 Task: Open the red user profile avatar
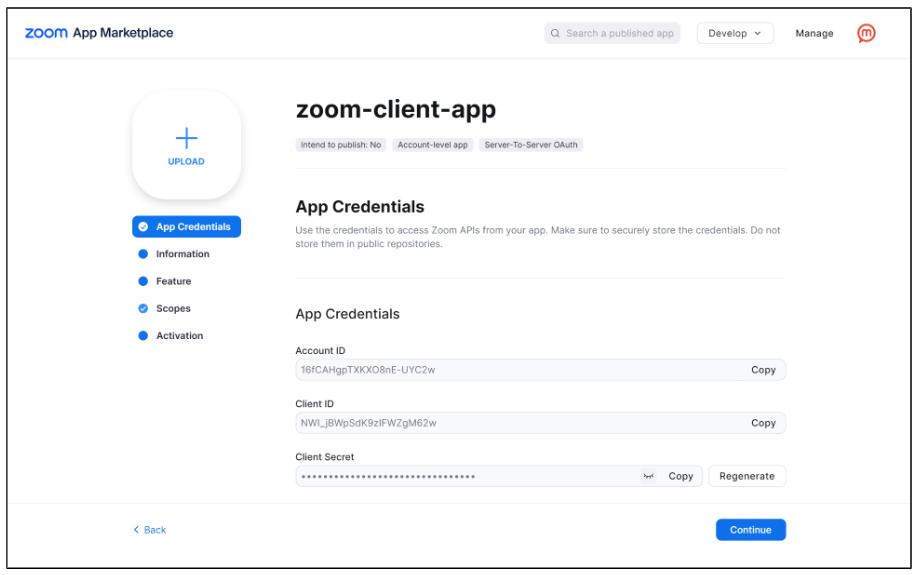click(x=866, y=33)
